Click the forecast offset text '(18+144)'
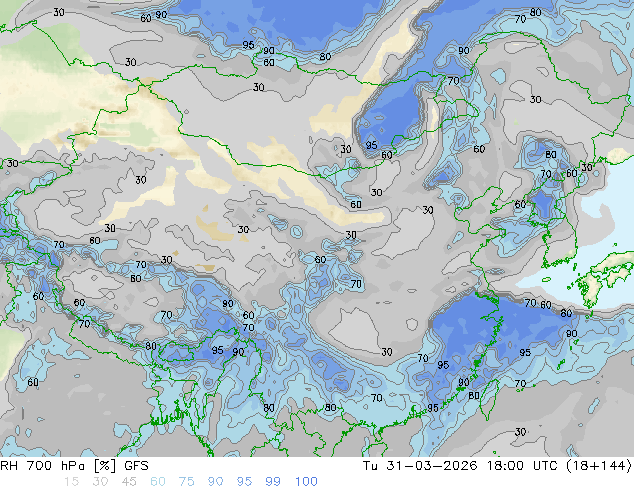The height and width of the screenshot is (490, 634). coord(600,466)
